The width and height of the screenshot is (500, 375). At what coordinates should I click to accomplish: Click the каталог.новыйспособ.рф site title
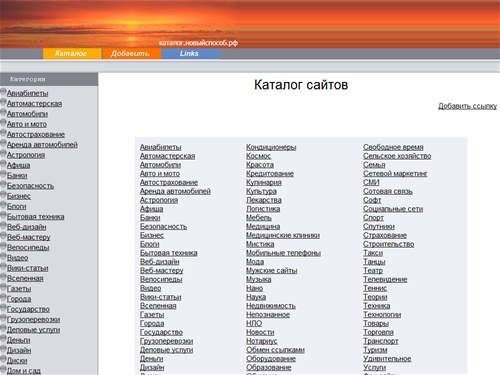click(x=198, y=43)
